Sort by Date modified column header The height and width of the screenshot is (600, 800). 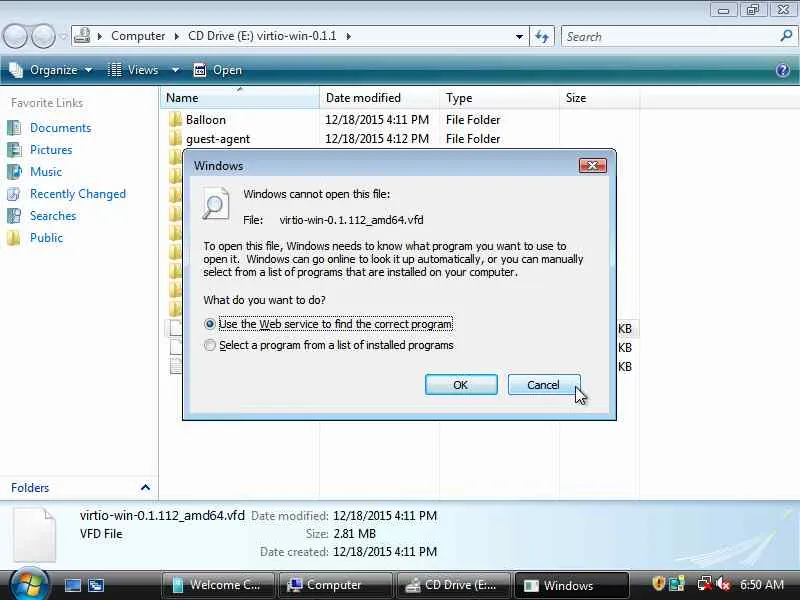pyautogui.click(x=379, y=97)
